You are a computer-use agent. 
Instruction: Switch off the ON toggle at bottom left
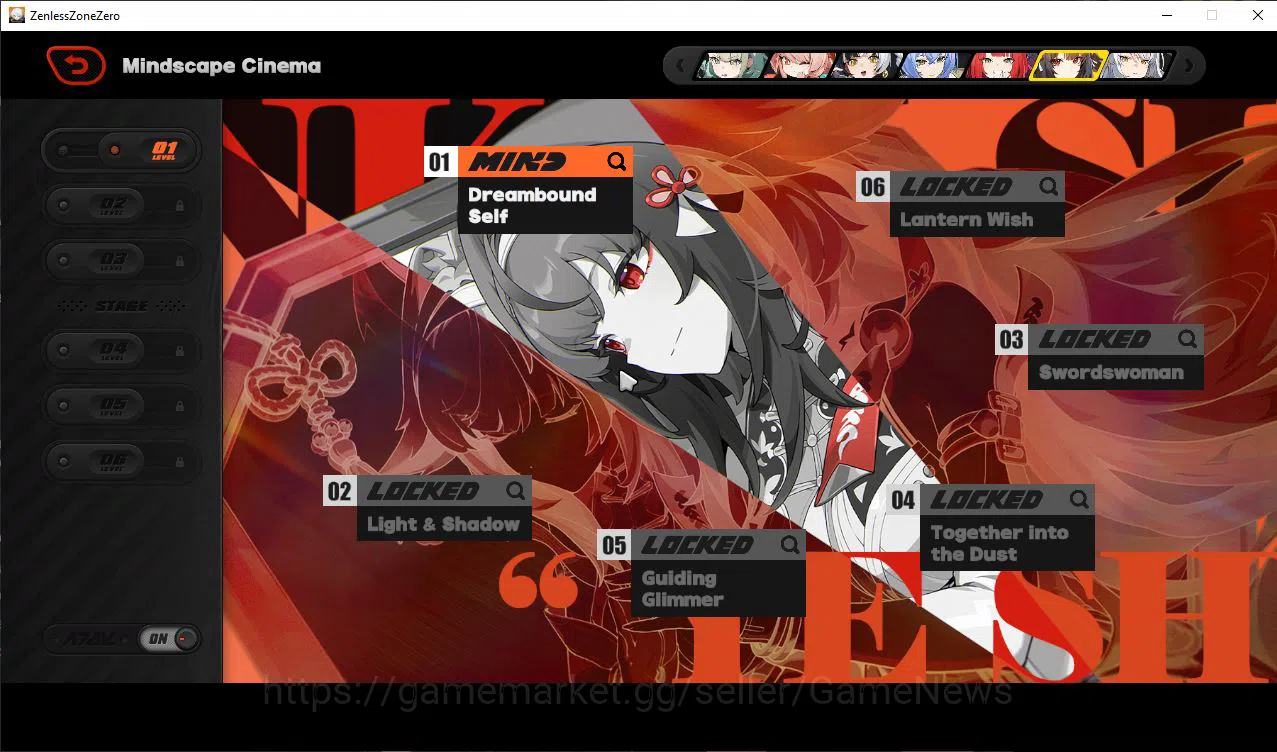[170, 639]
